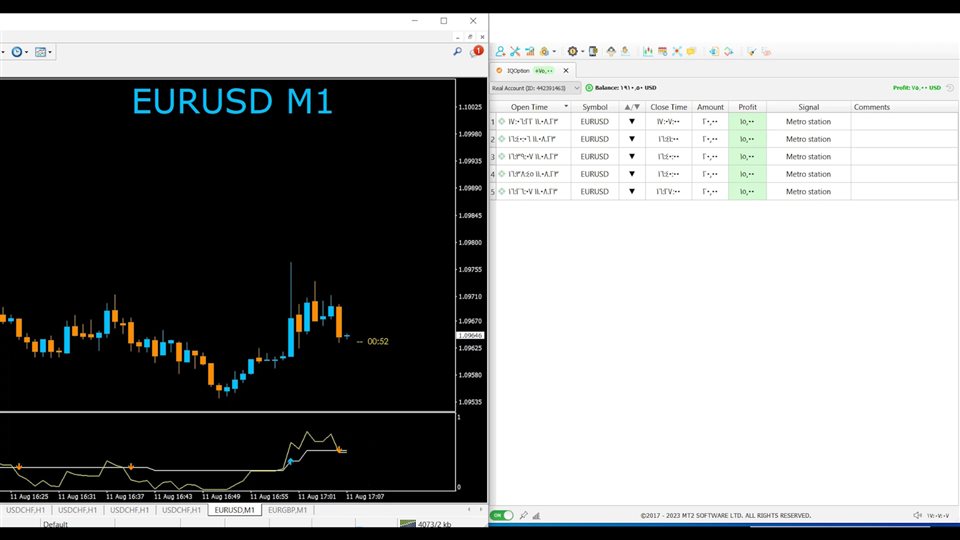The width and height of the screenshot is (960, 540).
Task: Switch to the EURUSD,M1 chart tab
Action: tap(234, 510)
